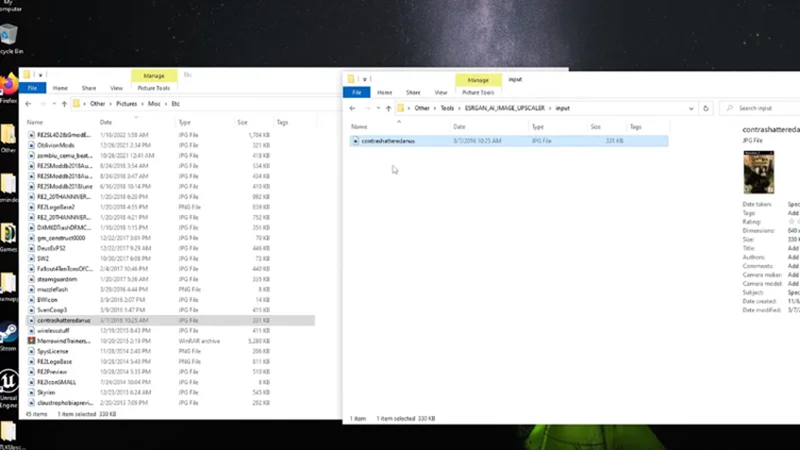Open the Home tab in Etc window
This screenshot has height=450, width=800.
point(60,88)
